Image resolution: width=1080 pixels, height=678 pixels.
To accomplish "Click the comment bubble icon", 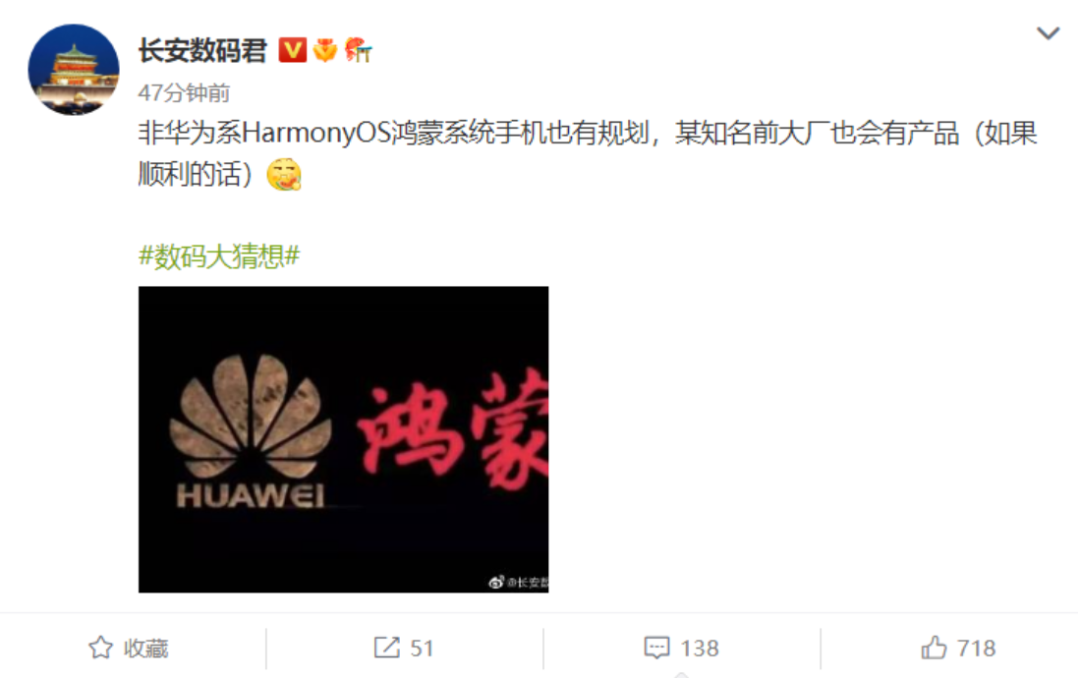I will [656, 648].
